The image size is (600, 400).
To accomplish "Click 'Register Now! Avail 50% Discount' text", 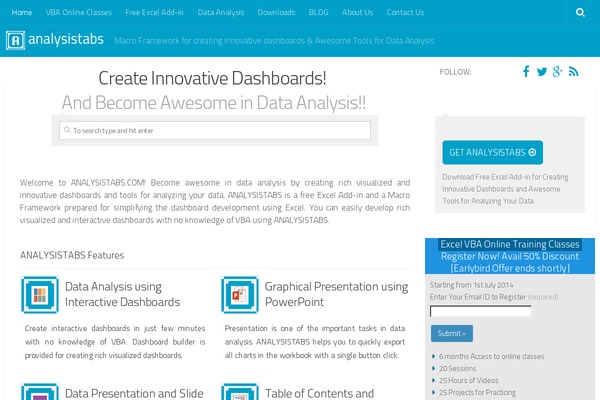I will click(x=510, y=256).
